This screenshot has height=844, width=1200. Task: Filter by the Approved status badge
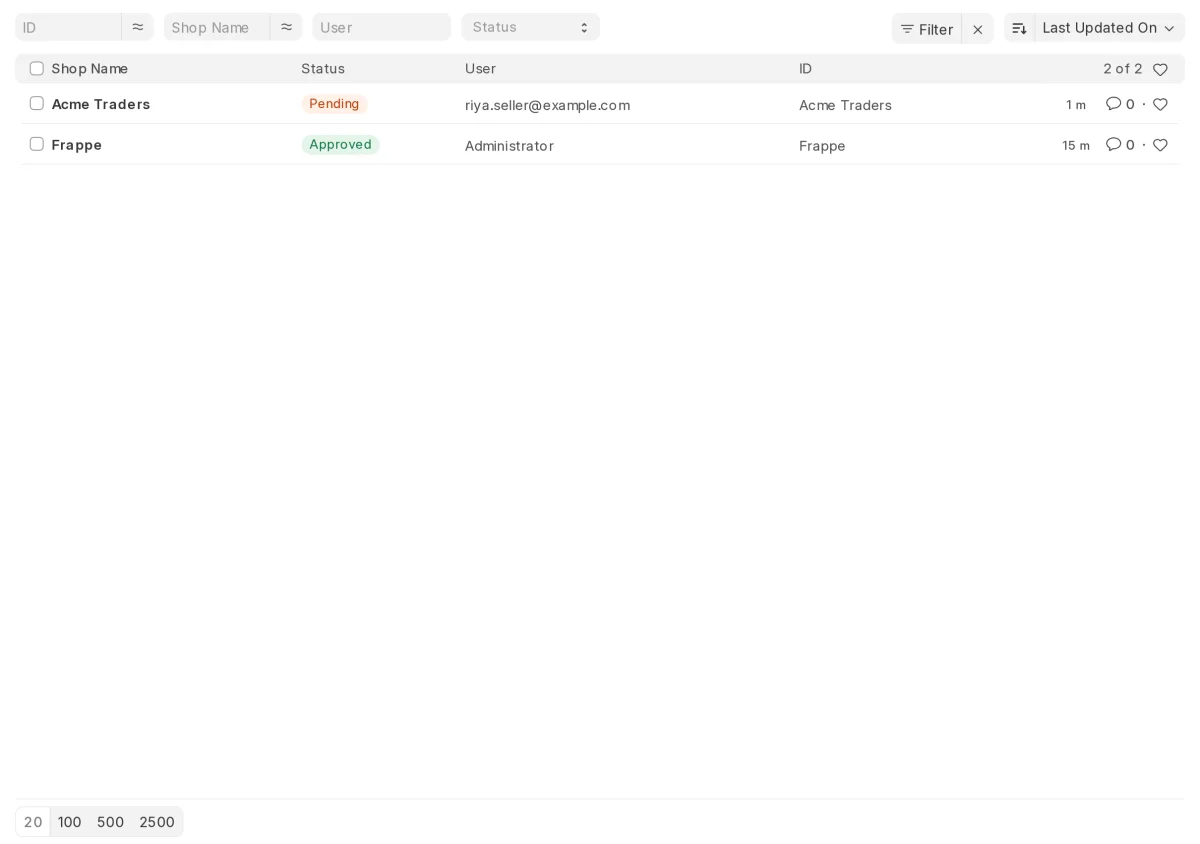click(x=340, y=145)
